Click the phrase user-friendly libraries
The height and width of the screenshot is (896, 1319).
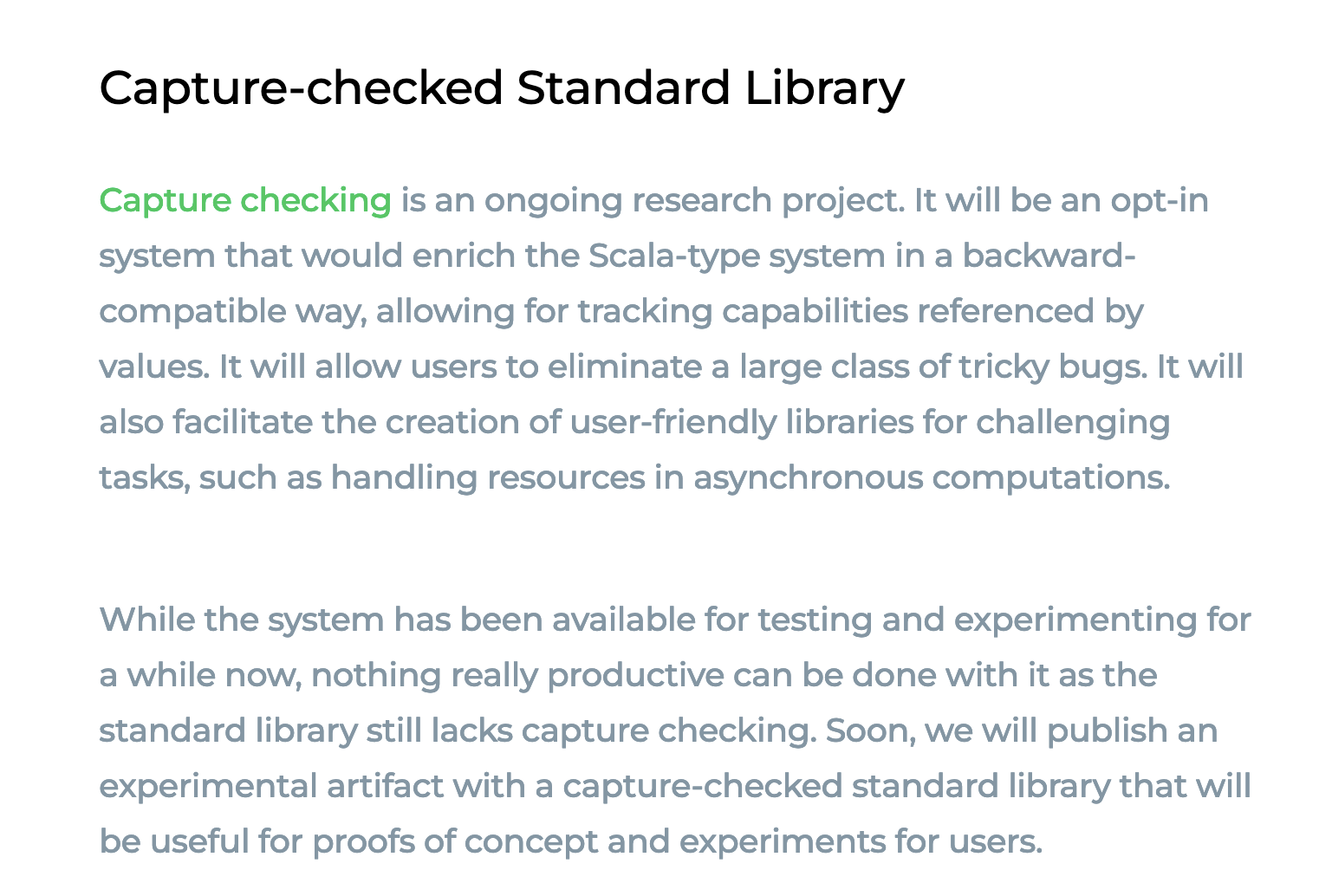pos(741,423)
